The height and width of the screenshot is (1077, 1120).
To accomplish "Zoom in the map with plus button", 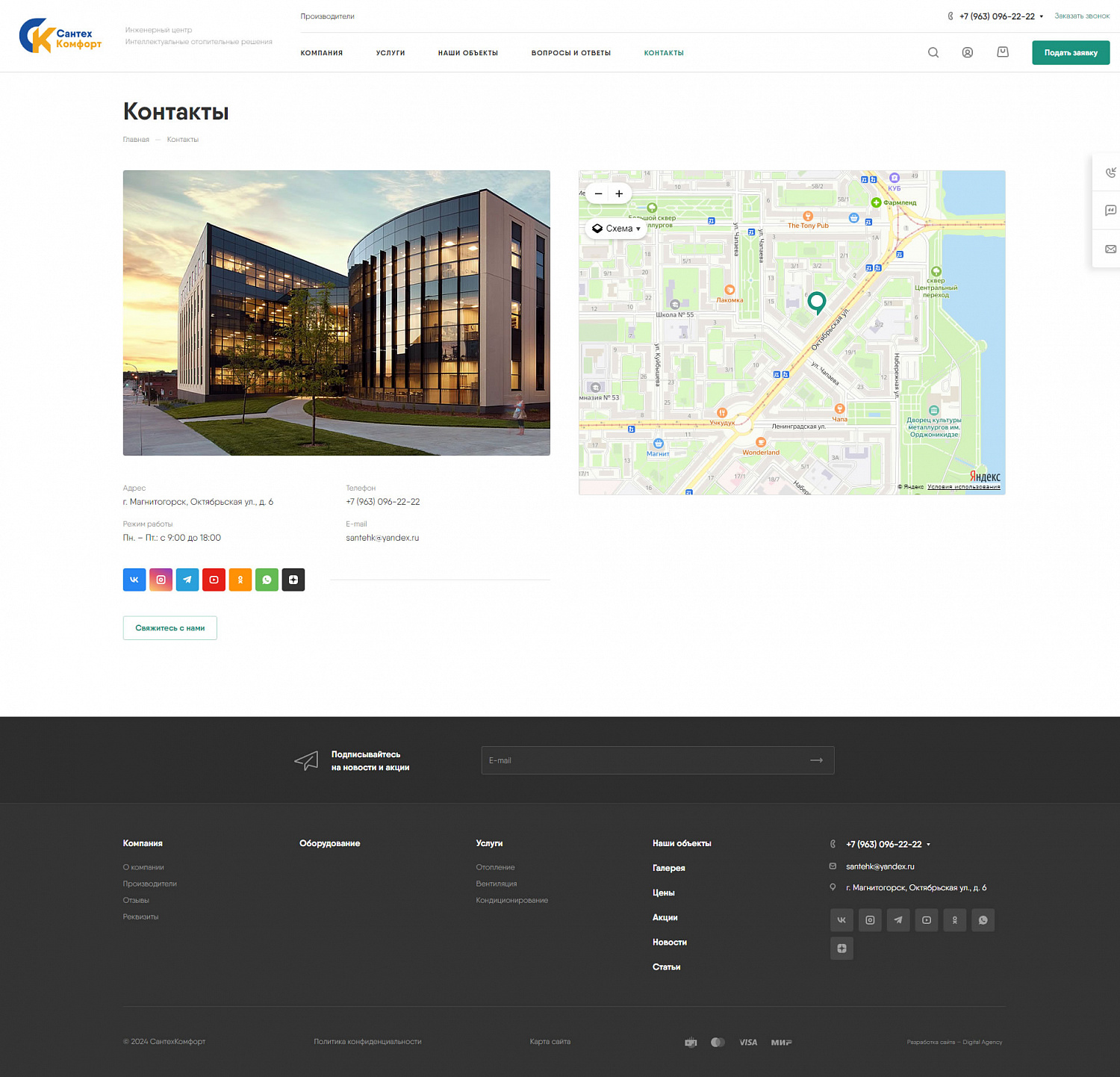I will pyautogui.click(x=619, y=193).
